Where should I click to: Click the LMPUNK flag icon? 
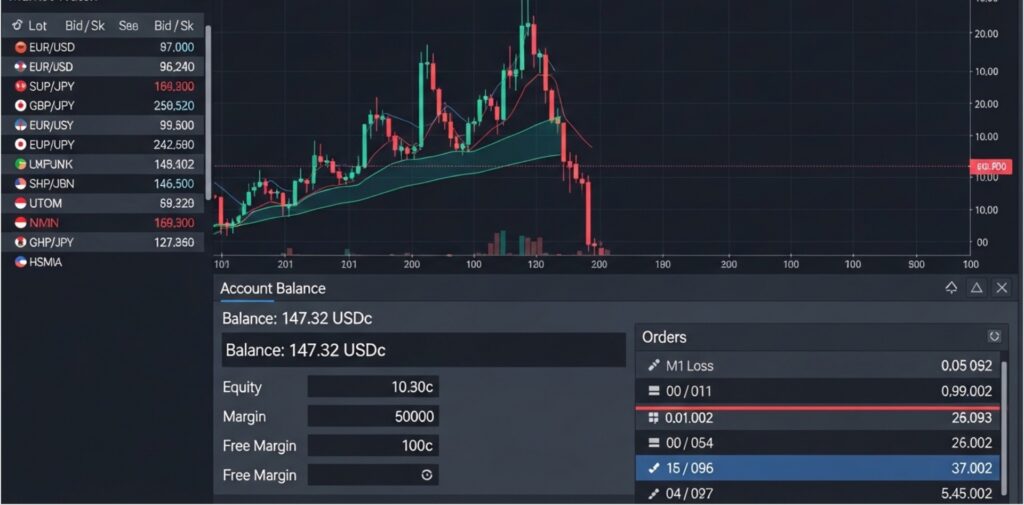[x=20, y=164]
